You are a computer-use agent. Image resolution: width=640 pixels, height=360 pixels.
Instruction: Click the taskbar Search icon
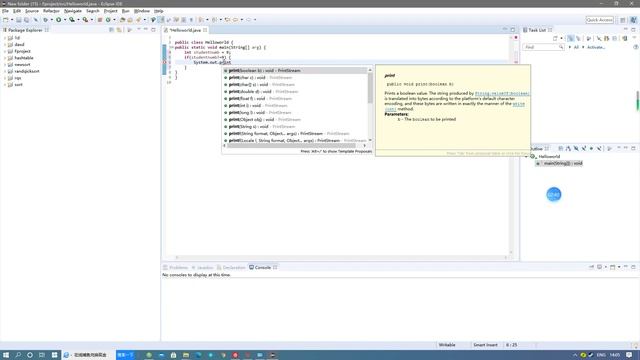(x=18, y=355)
